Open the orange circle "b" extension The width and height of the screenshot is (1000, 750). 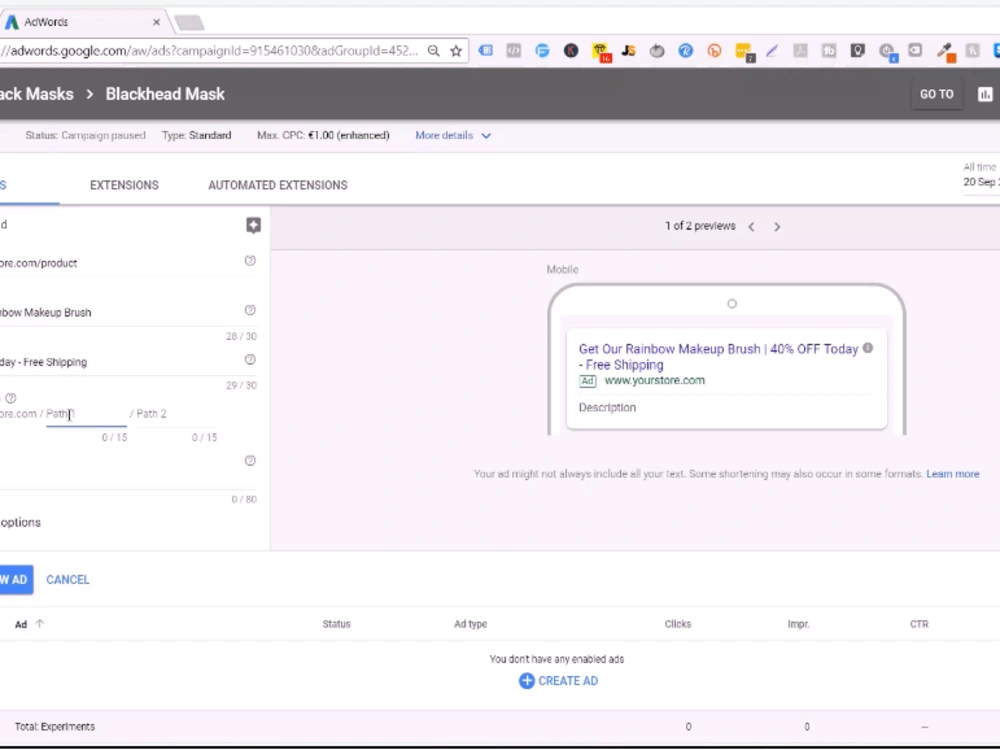(x=714, y=50)
